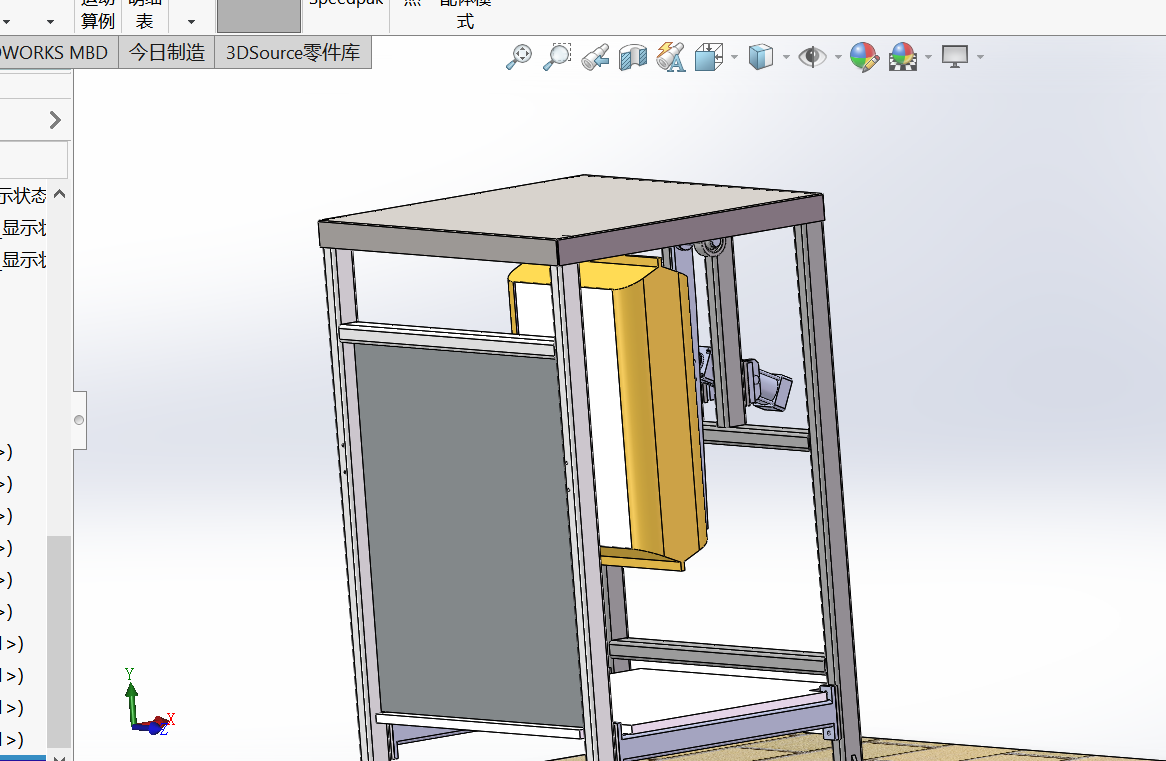
Task: Open the leftmost ribbon dropdown arrow
Action: 6,22
